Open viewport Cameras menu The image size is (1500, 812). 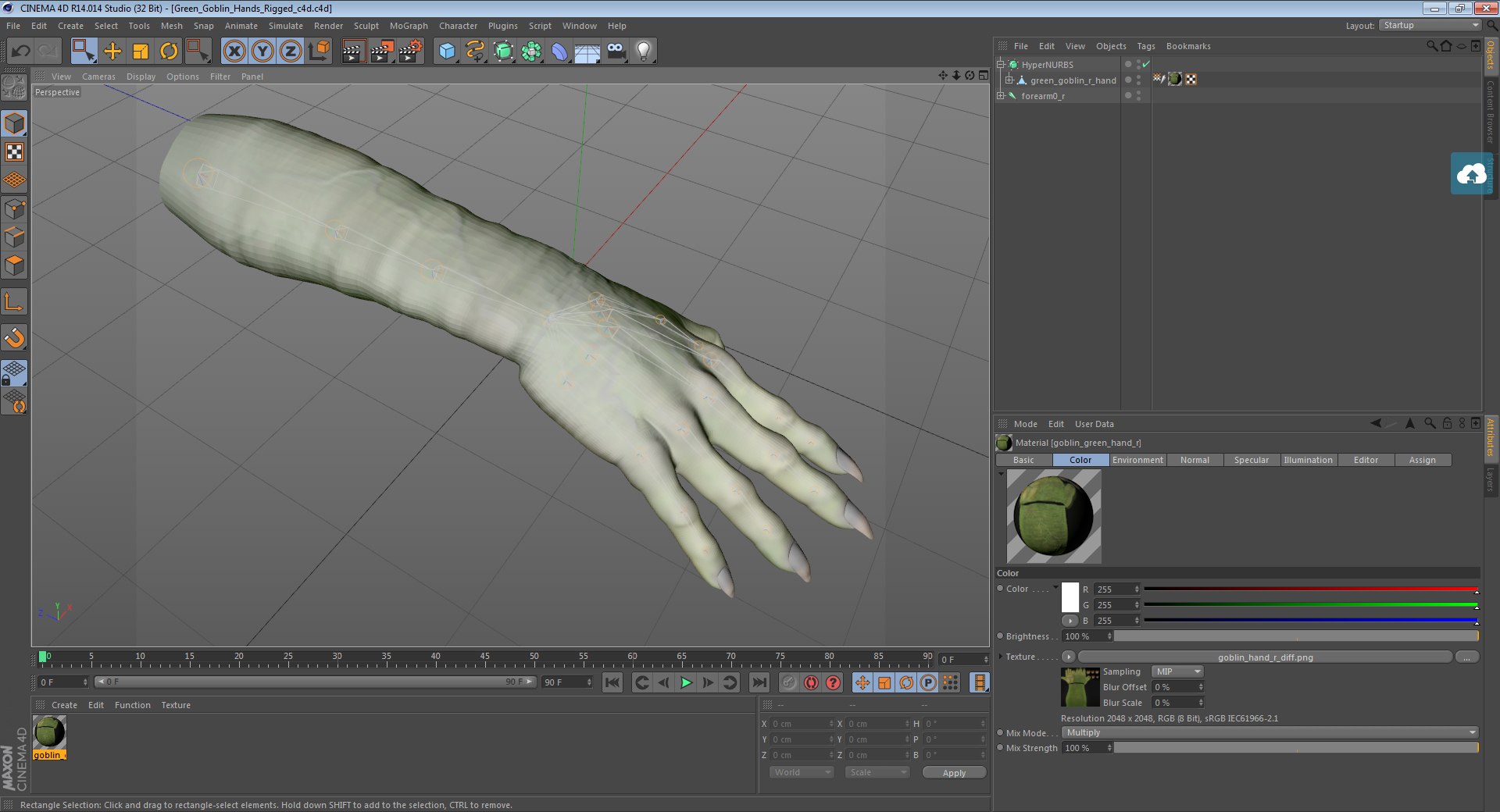[x=98, y=77]
